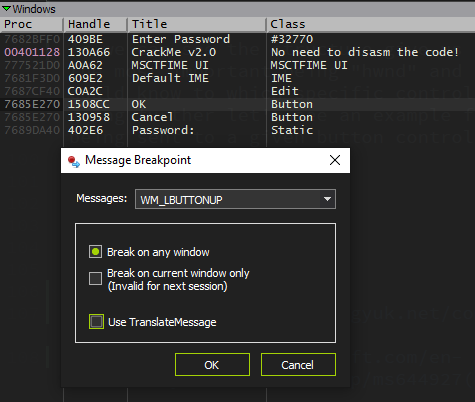Click the Handle column header
This screenshot has width=475, height=402.
coord(95,24)
